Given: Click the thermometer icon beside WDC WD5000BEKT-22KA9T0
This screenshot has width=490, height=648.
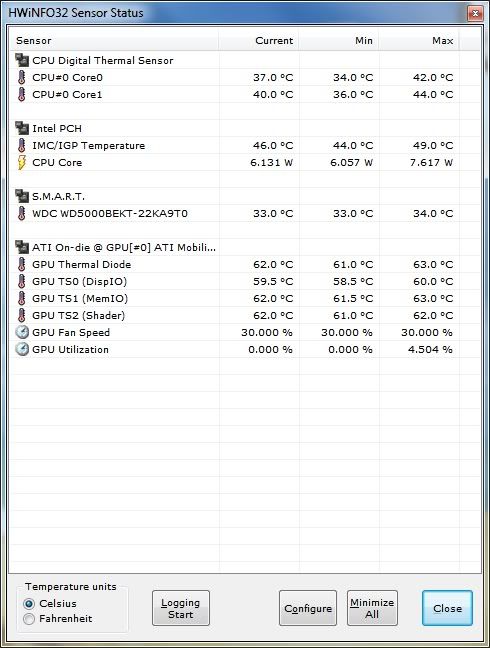Looking at the screenshot, I should coord(21,213).
